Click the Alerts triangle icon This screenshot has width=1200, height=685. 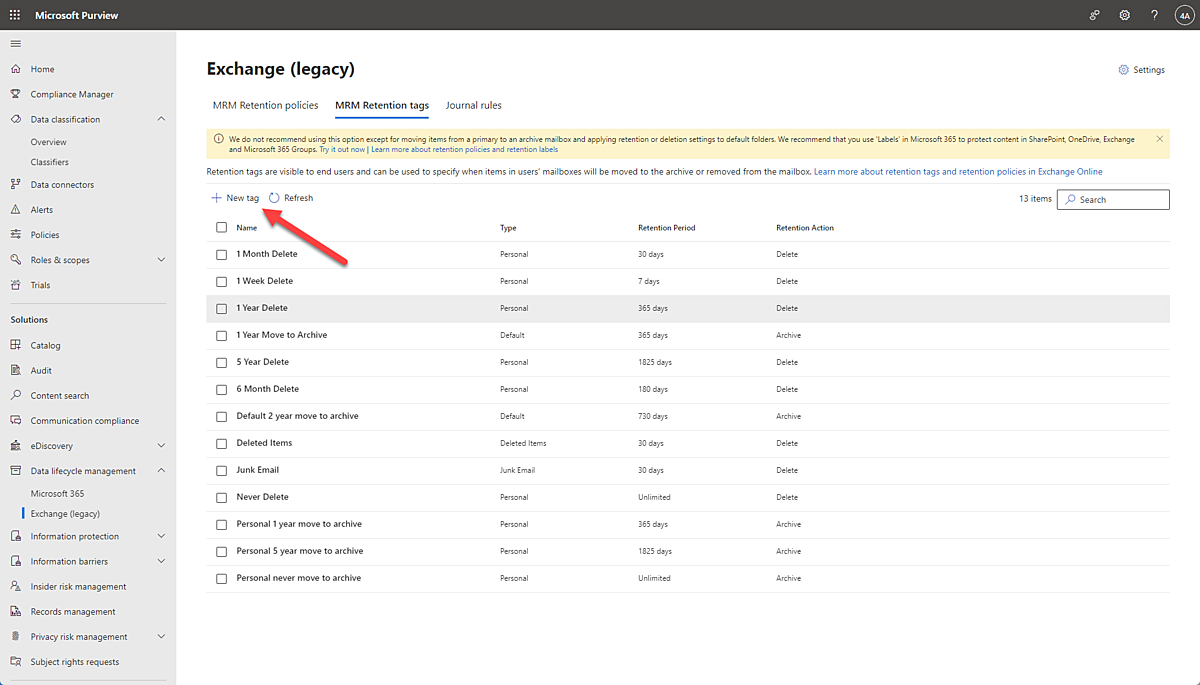[x=15, y=210]
